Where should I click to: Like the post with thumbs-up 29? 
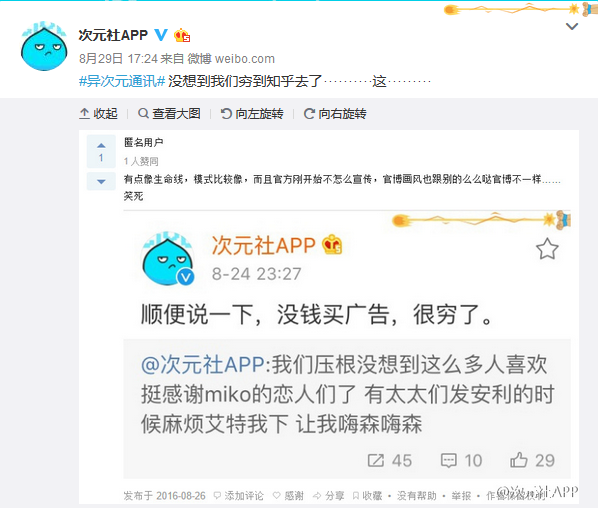tap(532, 460)
